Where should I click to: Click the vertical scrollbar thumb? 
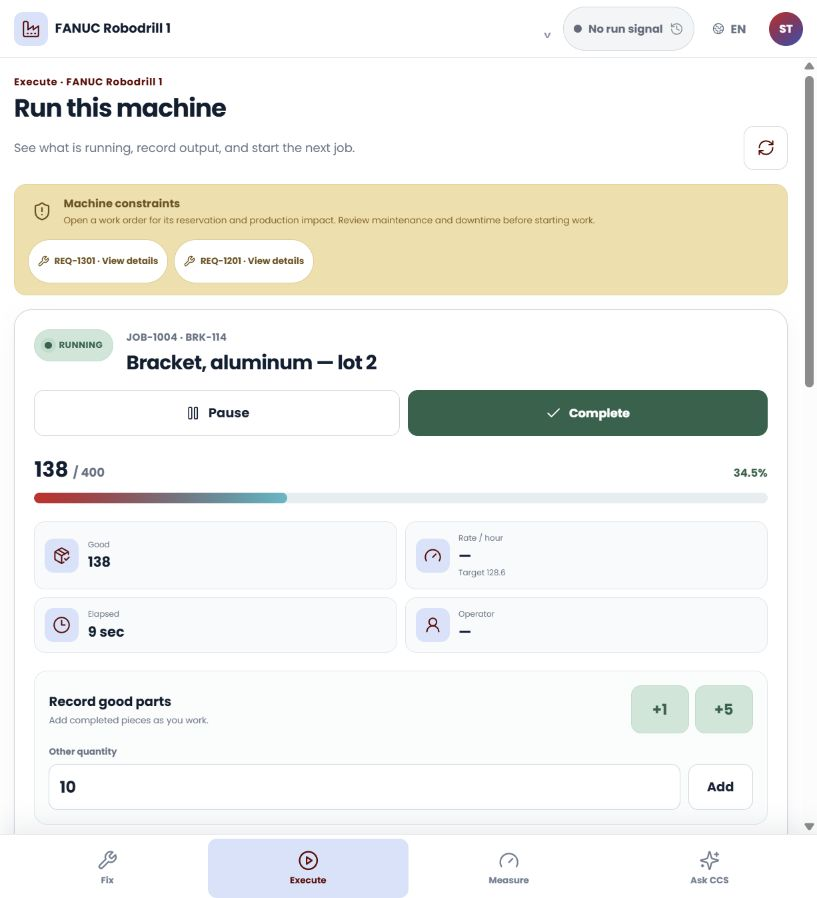pos(809,231)
